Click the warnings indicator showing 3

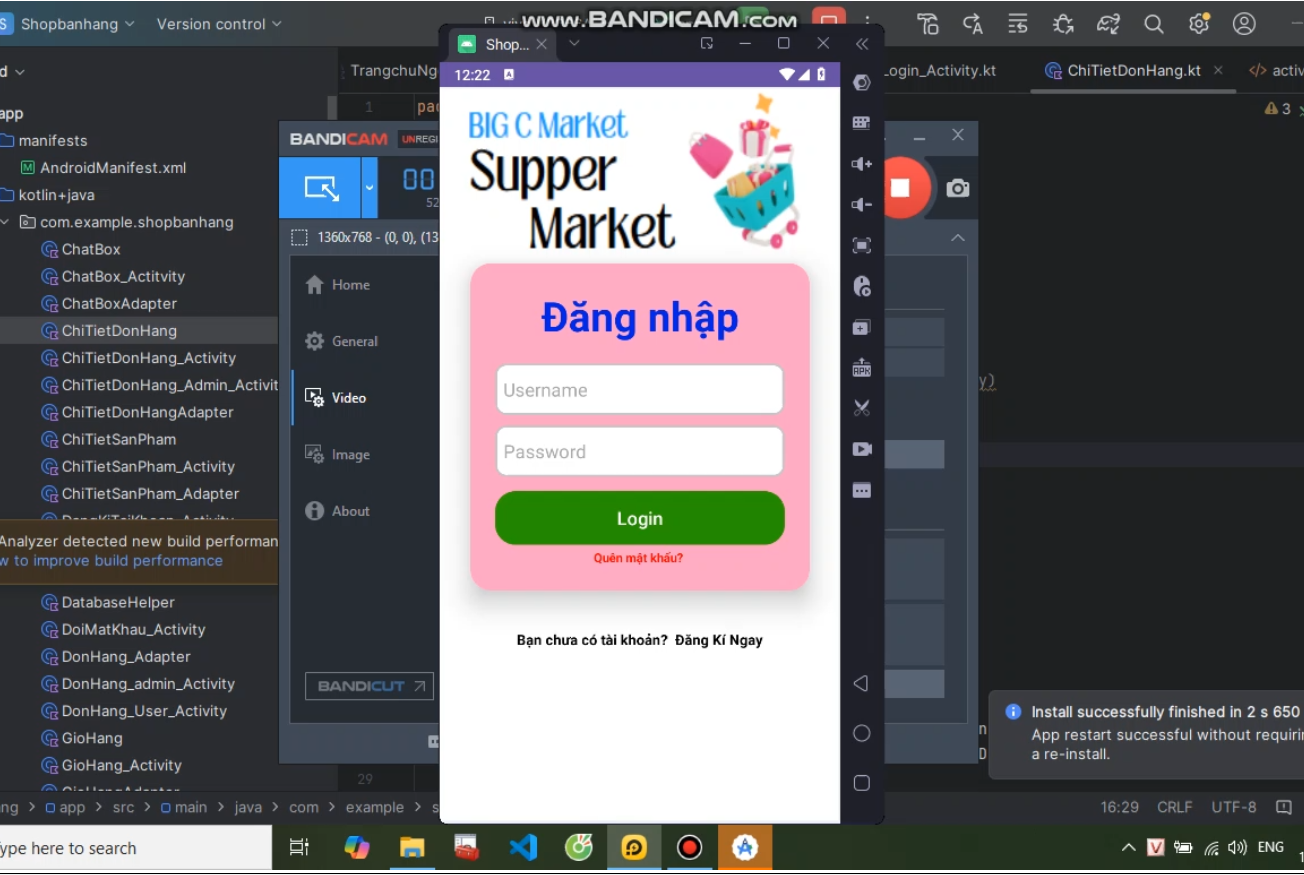click(1278, 109)
